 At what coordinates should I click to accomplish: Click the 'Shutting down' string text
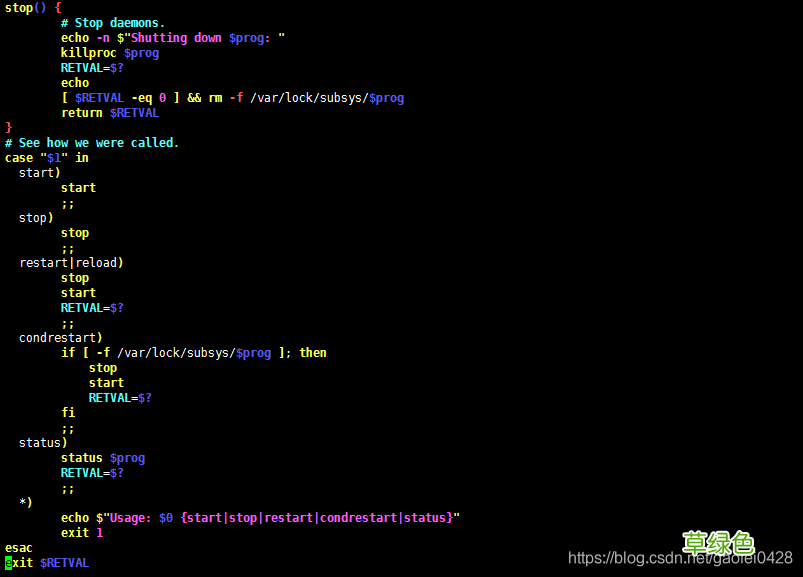pyautogui.click(x=176, y=38)
